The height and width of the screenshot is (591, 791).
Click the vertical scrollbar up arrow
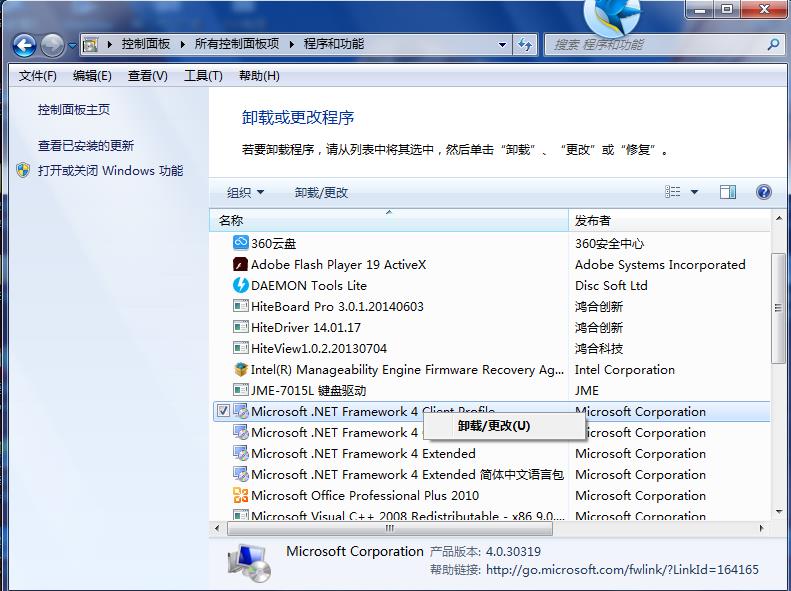tap(778, 218)
